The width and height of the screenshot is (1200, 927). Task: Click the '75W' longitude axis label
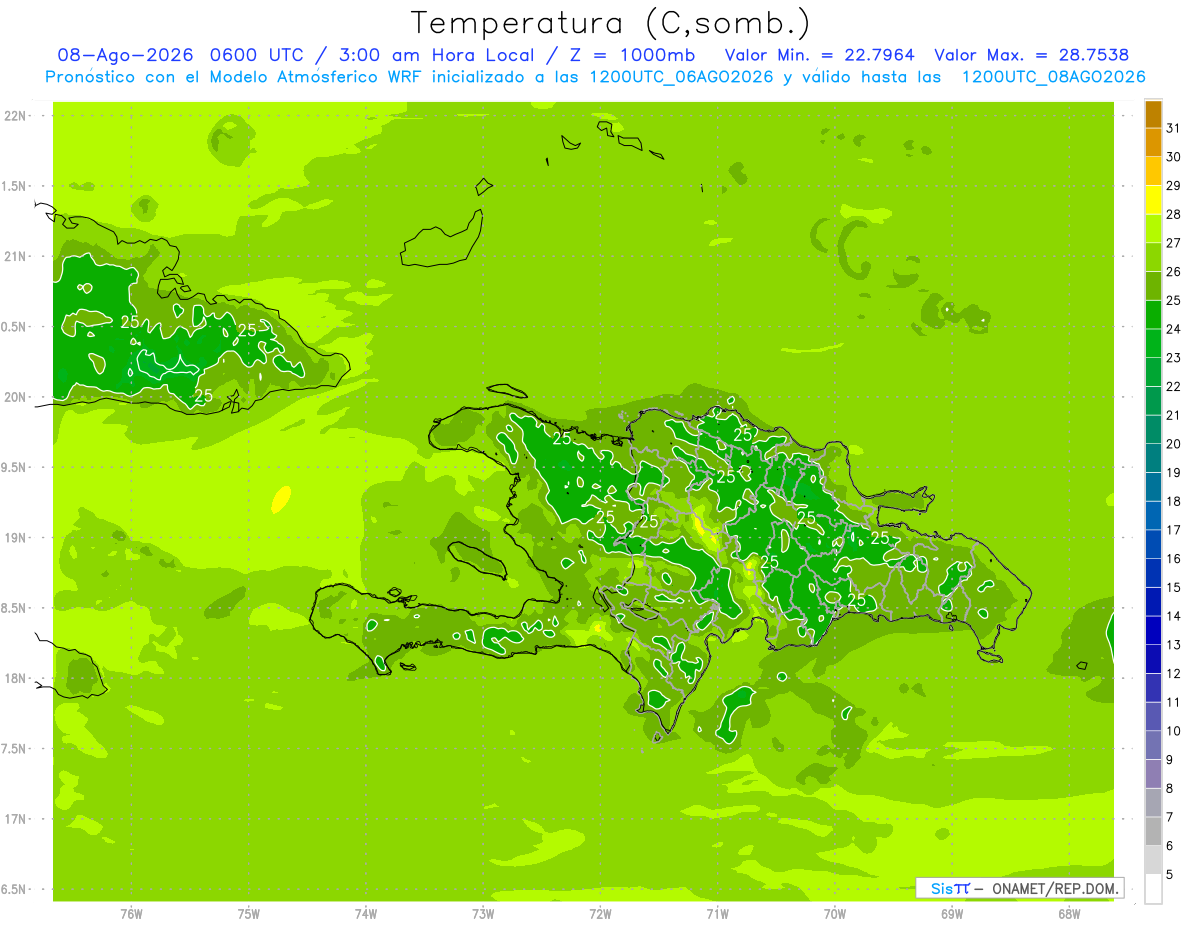click(249, 913)
